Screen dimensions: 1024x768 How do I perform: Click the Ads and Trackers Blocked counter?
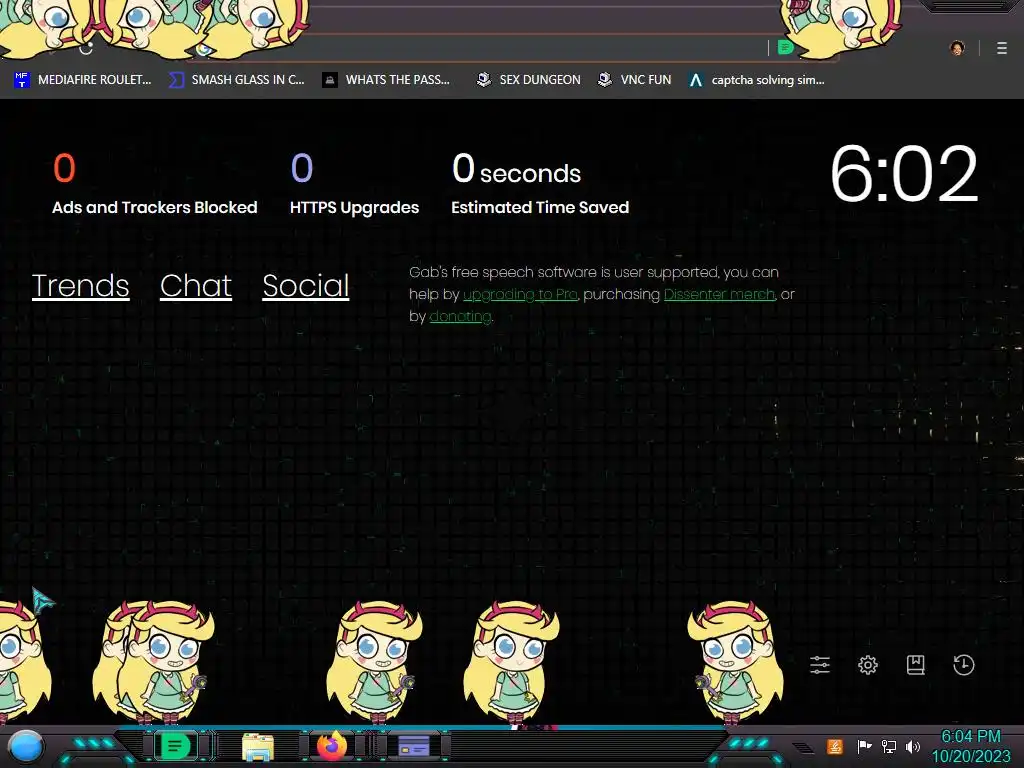click(x=155, y=184)
